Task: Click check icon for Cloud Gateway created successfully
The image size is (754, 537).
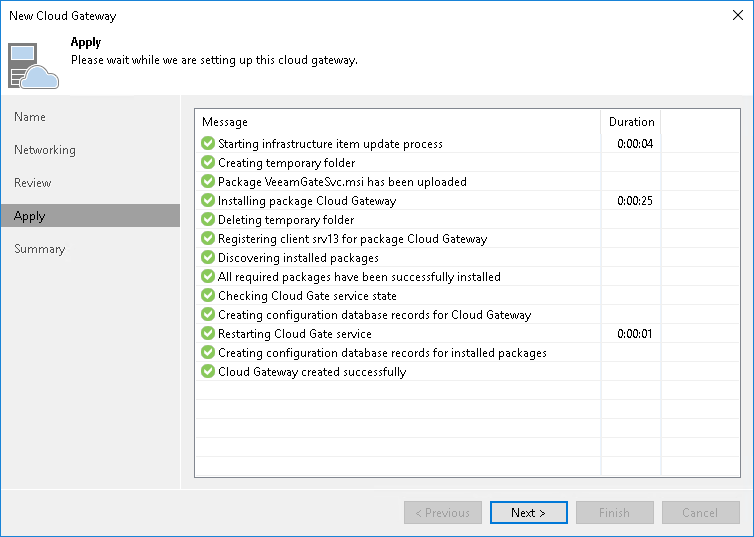Action: [208, 372]
